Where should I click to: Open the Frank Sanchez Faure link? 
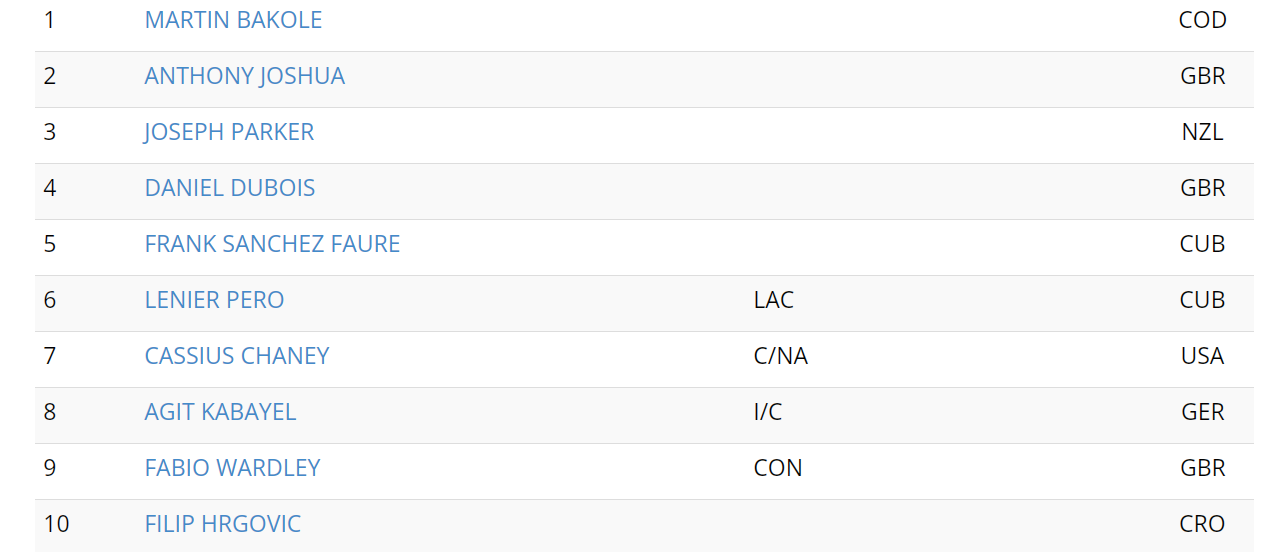tap(272, 244)
